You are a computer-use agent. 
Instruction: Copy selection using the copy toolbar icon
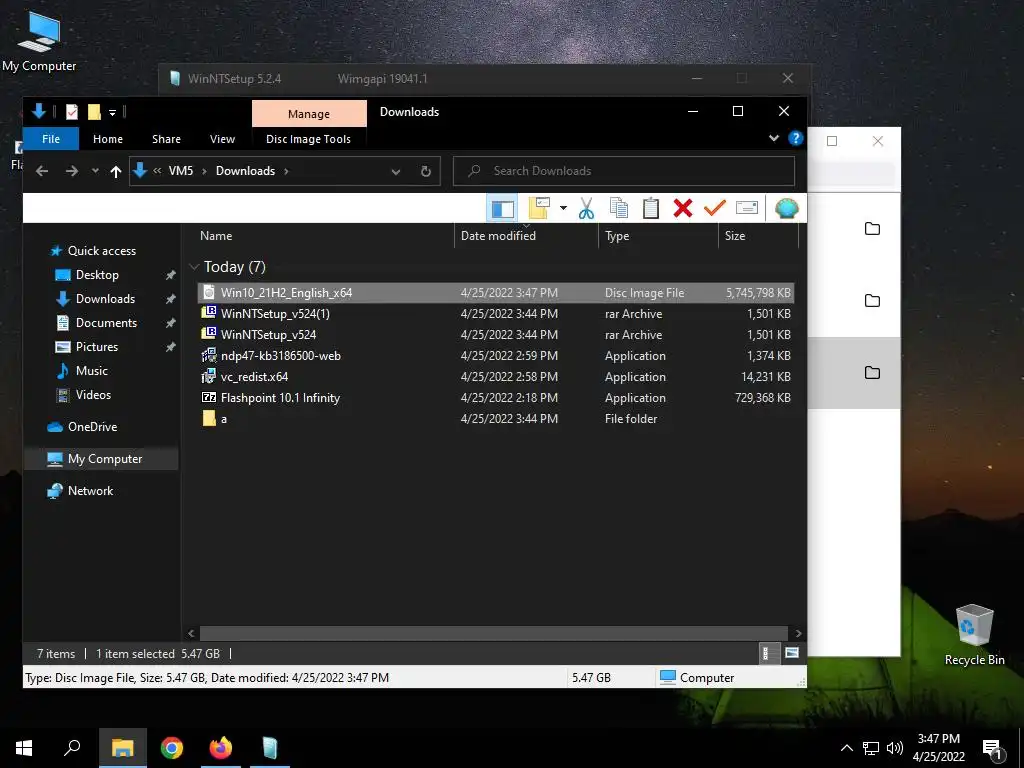(x=618, y=209)
